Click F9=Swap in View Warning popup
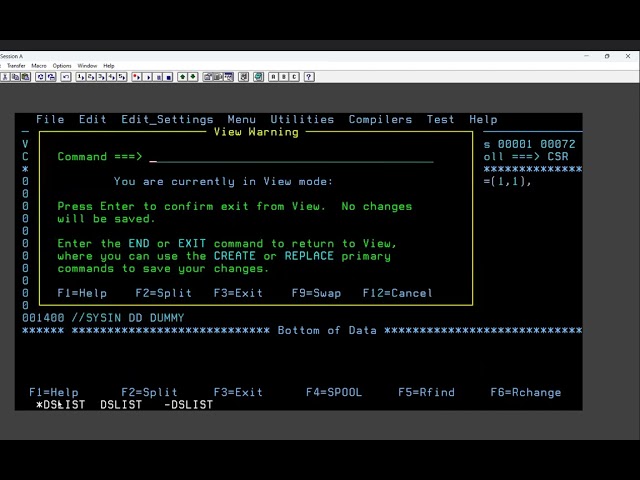640x480 pixels. [316, 293]
